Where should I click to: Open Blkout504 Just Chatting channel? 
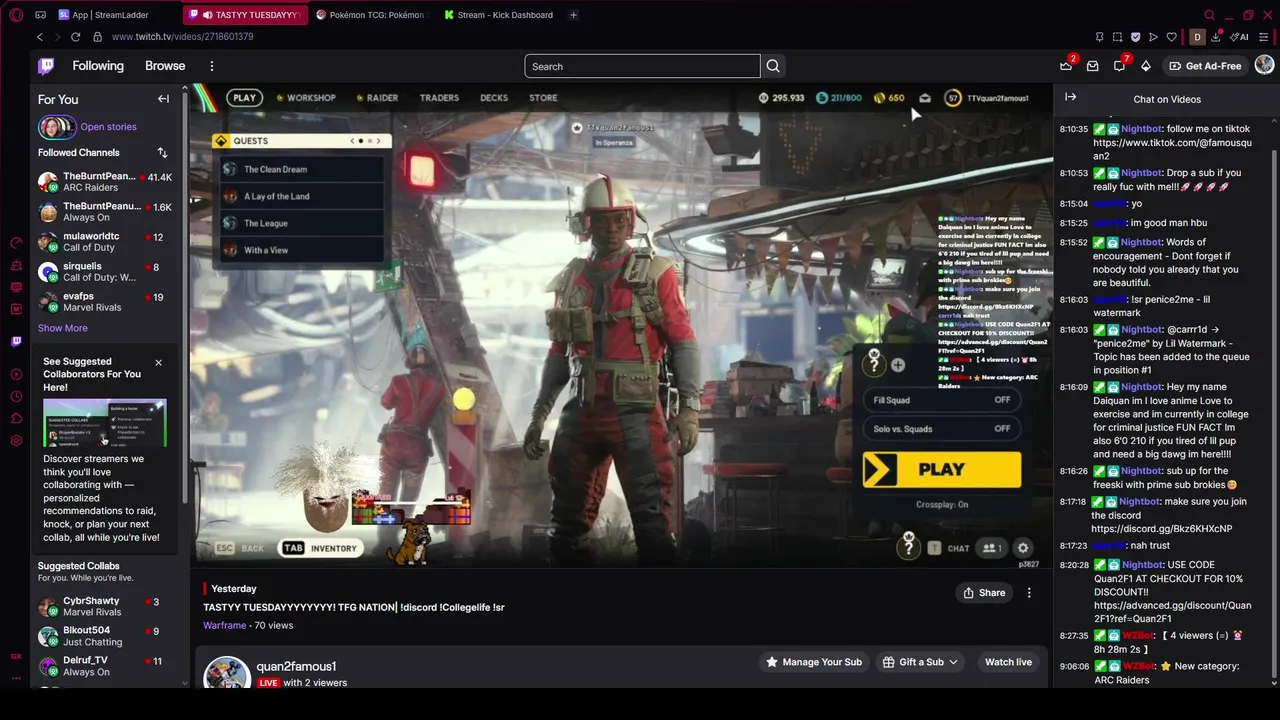click(105, 637)
